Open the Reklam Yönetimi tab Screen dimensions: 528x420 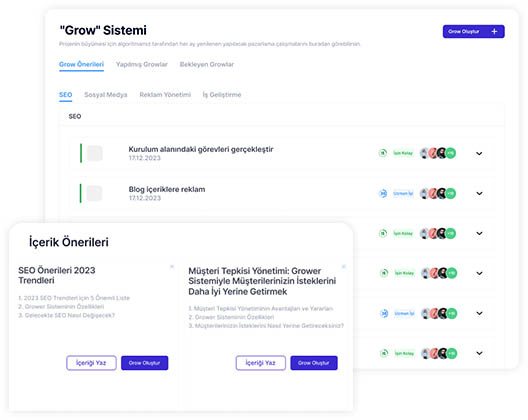point(165,95)
